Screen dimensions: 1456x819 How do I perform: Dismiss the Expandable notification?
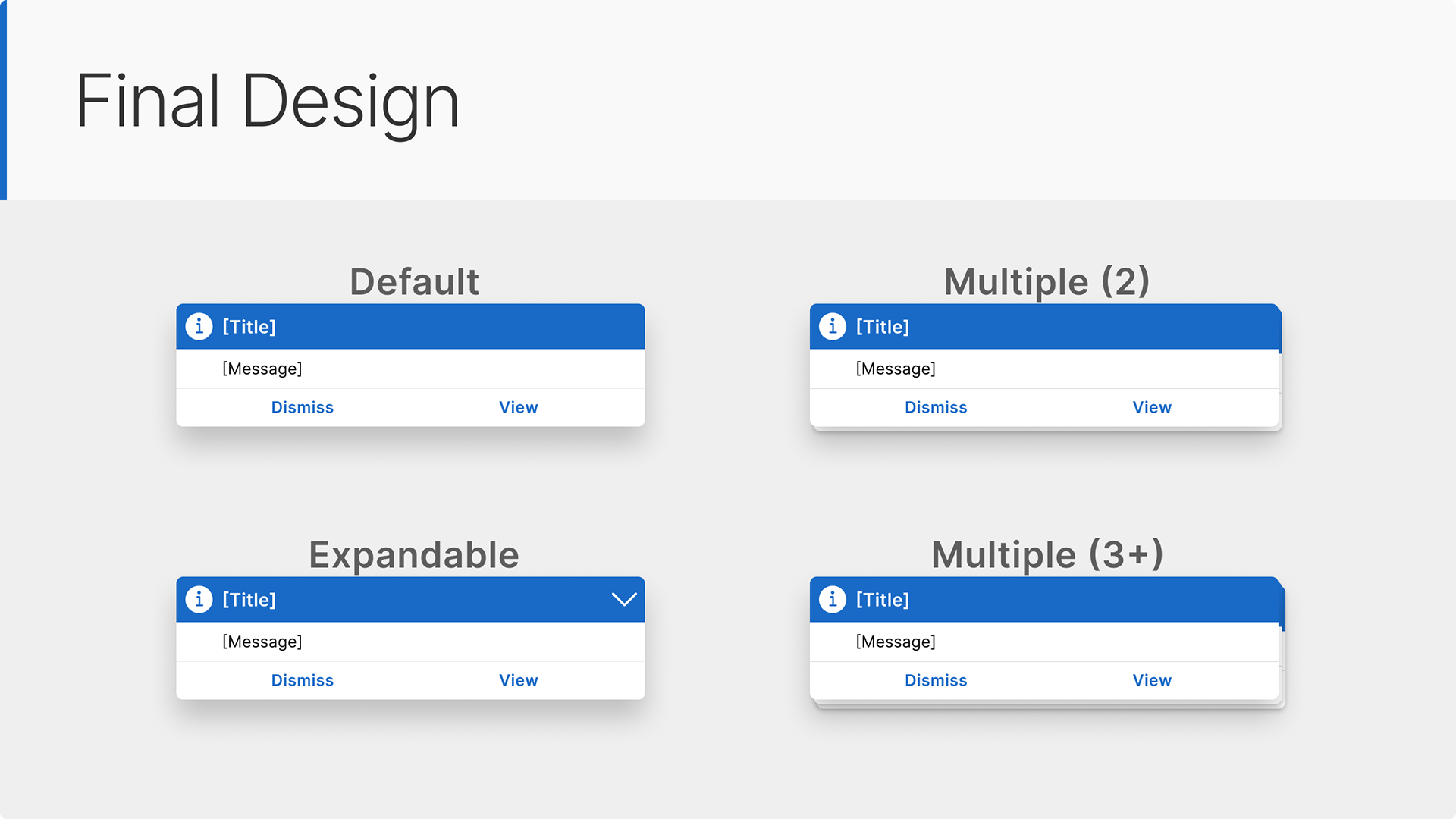click(303, 680)
